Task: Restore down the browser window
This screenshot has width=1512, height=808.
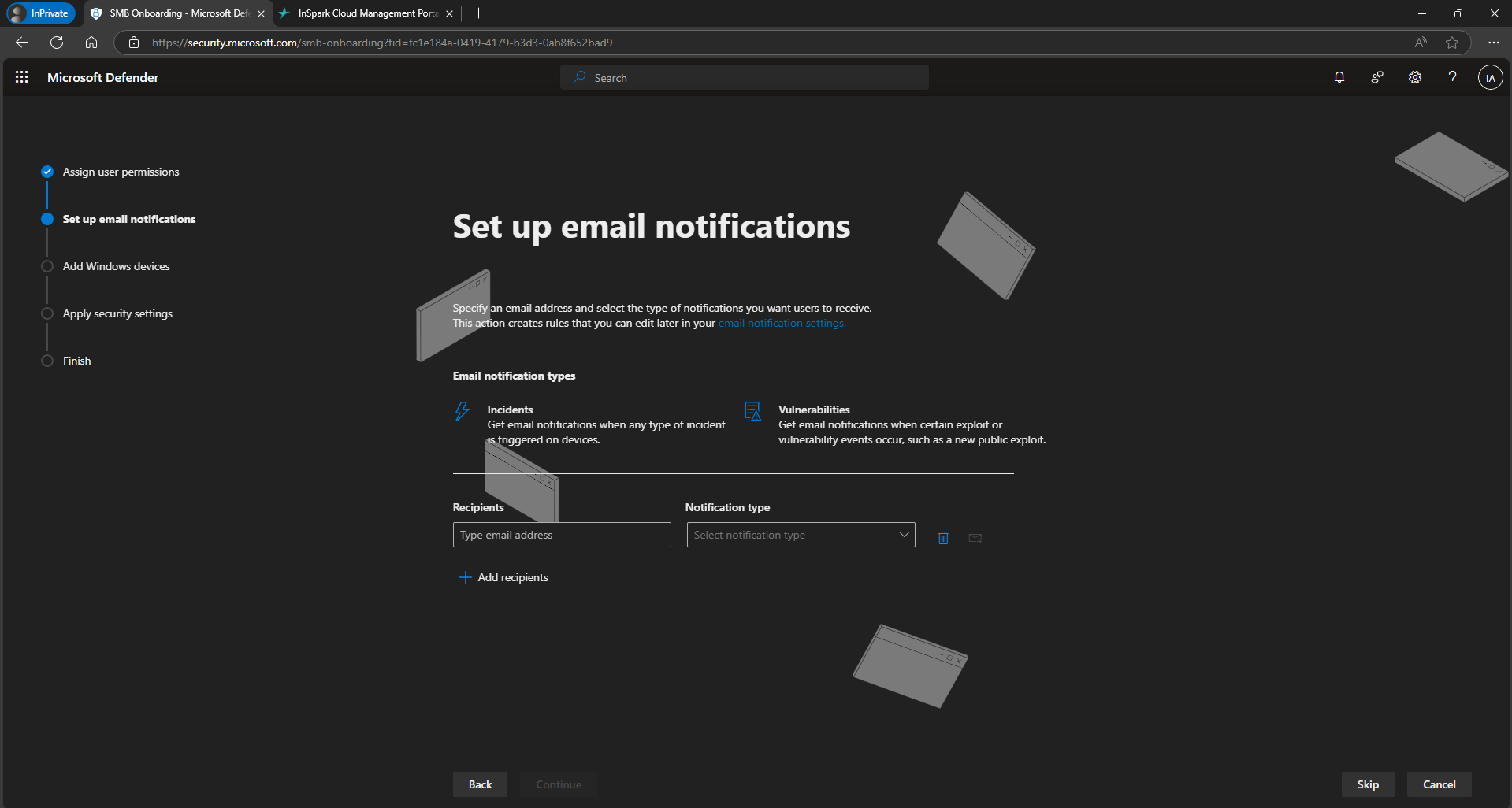Action: (x=1458, y=13)
